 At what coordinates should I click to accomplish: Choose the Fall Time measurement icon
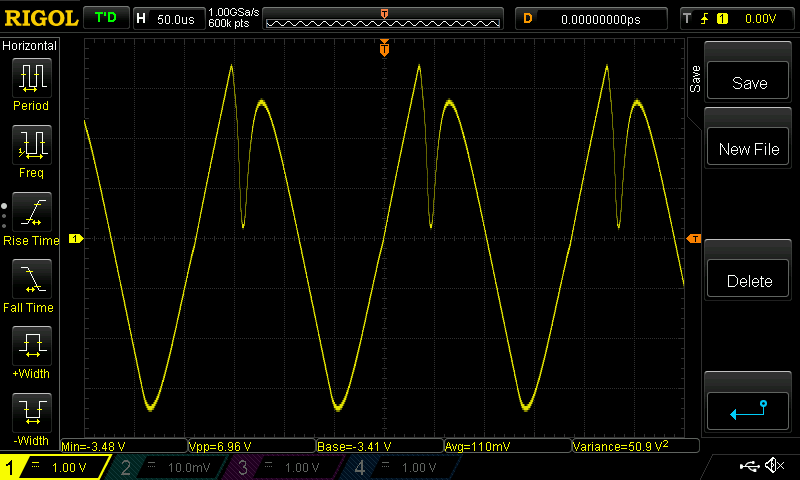point(31,279)
